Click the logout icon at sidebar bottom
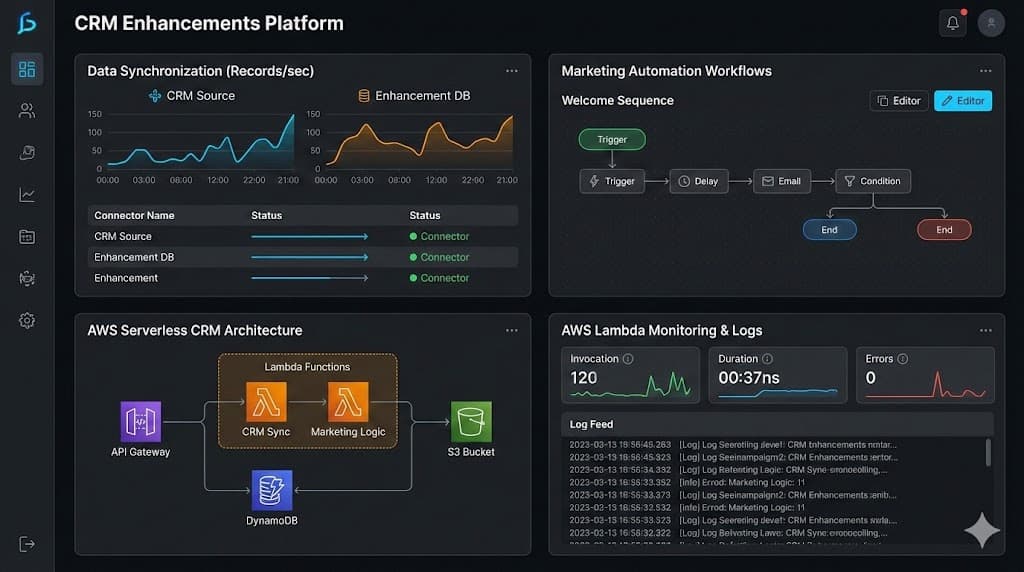Image resolution: width=1024 pixels, height=572 pixels. (x=27, y=543)
